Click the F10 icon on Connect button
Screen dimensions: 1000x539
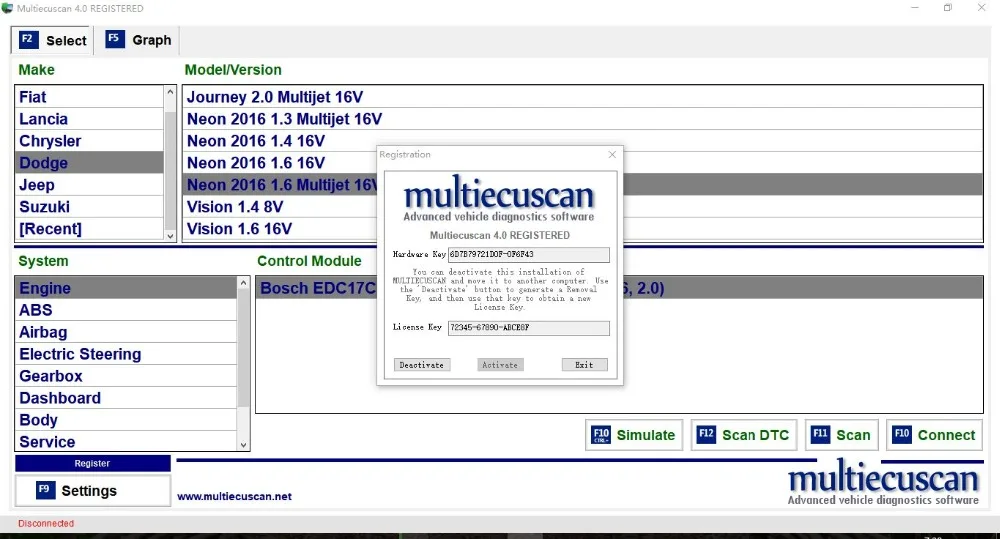[902, 434]
